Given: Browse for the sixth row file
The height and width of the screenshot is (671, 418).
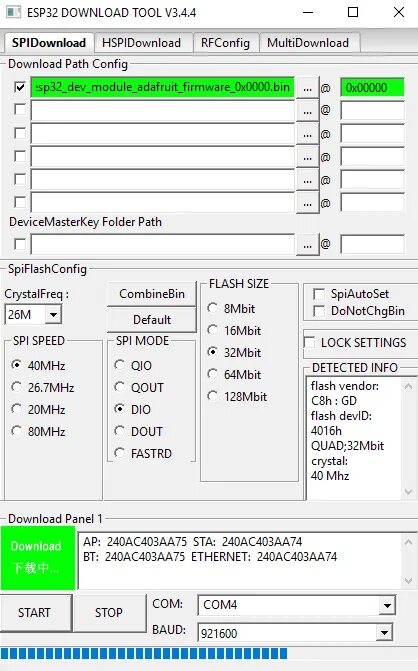Looking at the screenshot, I should 307,204.
